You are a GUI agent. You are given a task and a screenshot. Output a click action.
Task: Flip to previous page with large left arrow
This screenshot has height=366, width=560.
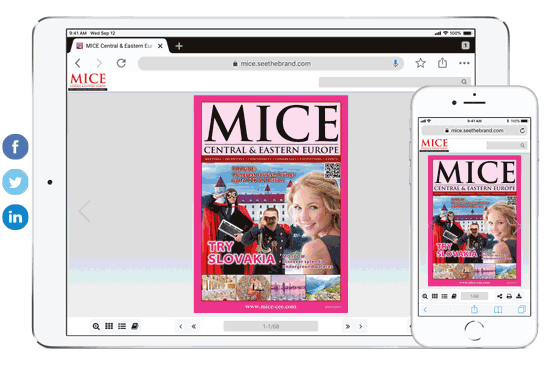coord(84,211)
